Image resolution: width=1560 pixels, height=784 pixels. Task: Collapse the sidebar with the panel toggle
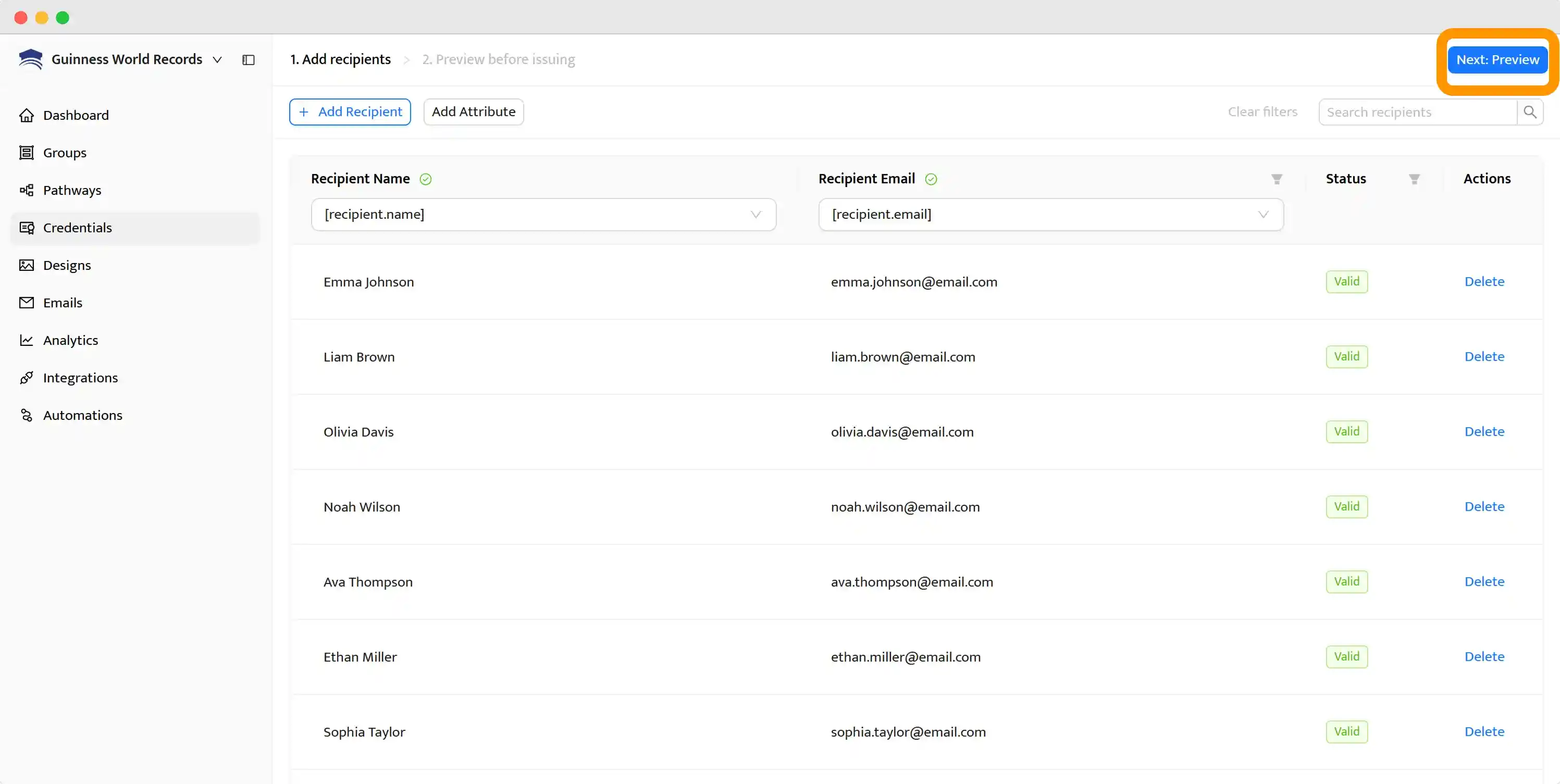[249, 59]
